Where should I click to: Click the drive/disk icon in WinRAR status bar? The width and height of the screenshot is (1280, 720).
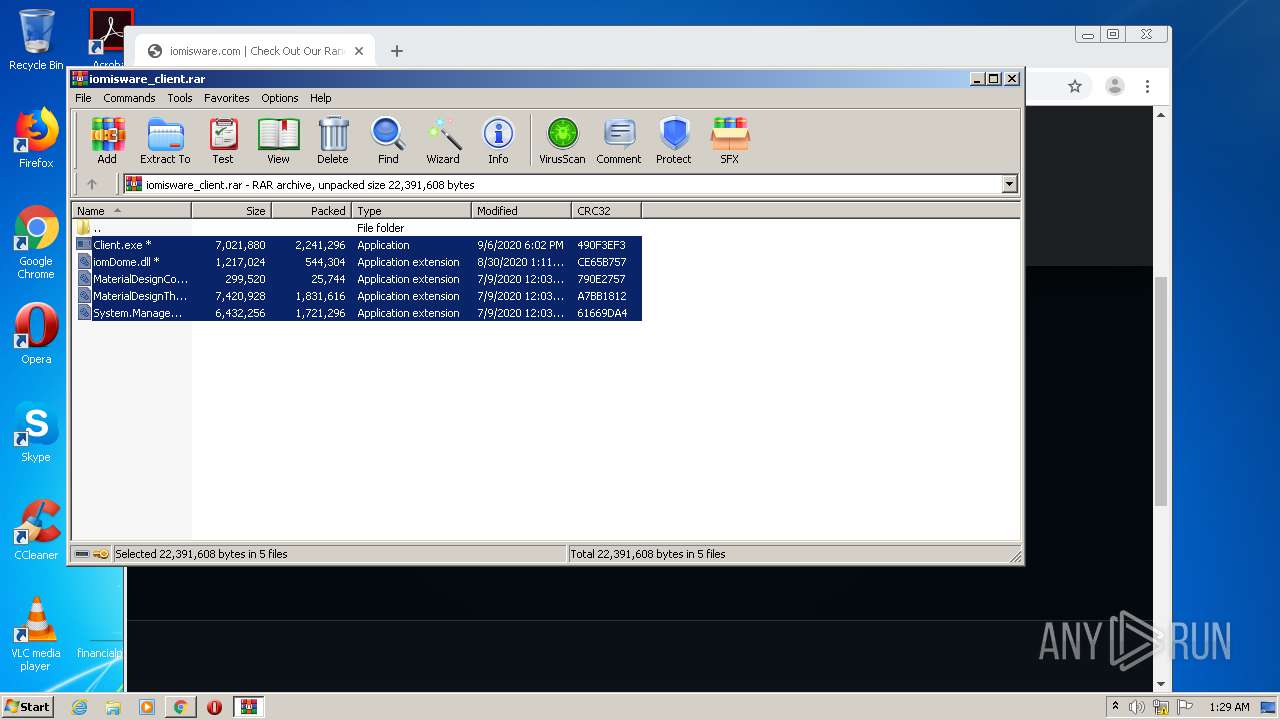pyautogui.click(x=82, y=554)
